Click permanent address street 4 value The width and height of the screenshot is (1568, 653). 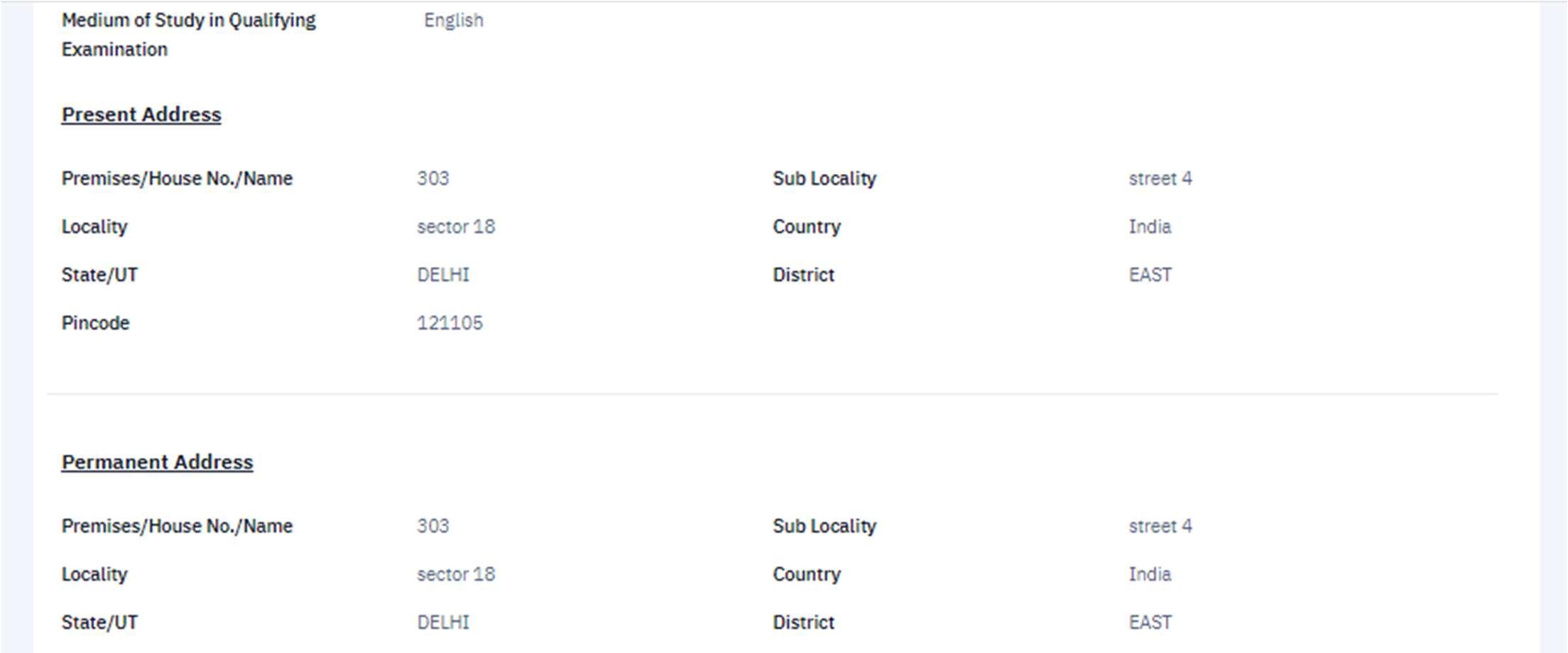[x=1160, y=526]
